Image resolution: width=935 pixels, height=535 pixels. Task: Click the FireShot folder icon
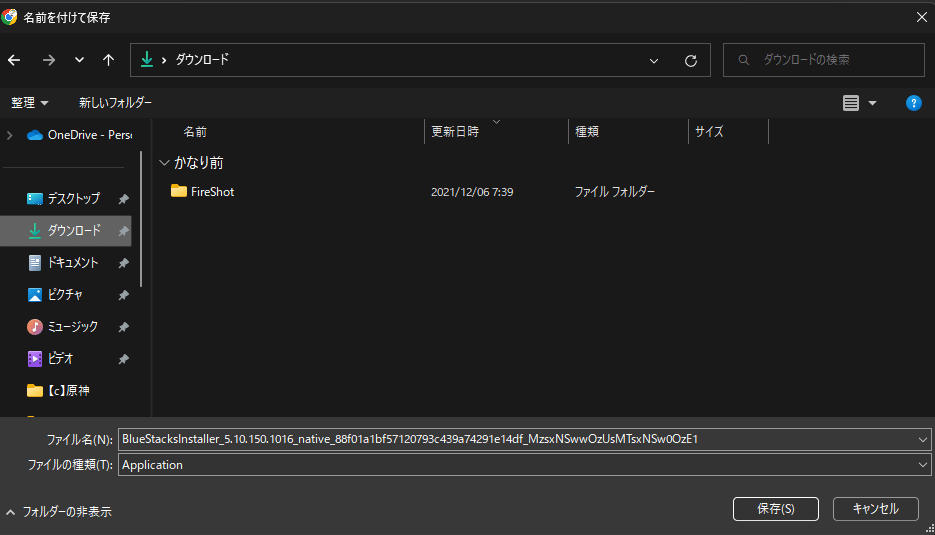(x=178, y=191)
